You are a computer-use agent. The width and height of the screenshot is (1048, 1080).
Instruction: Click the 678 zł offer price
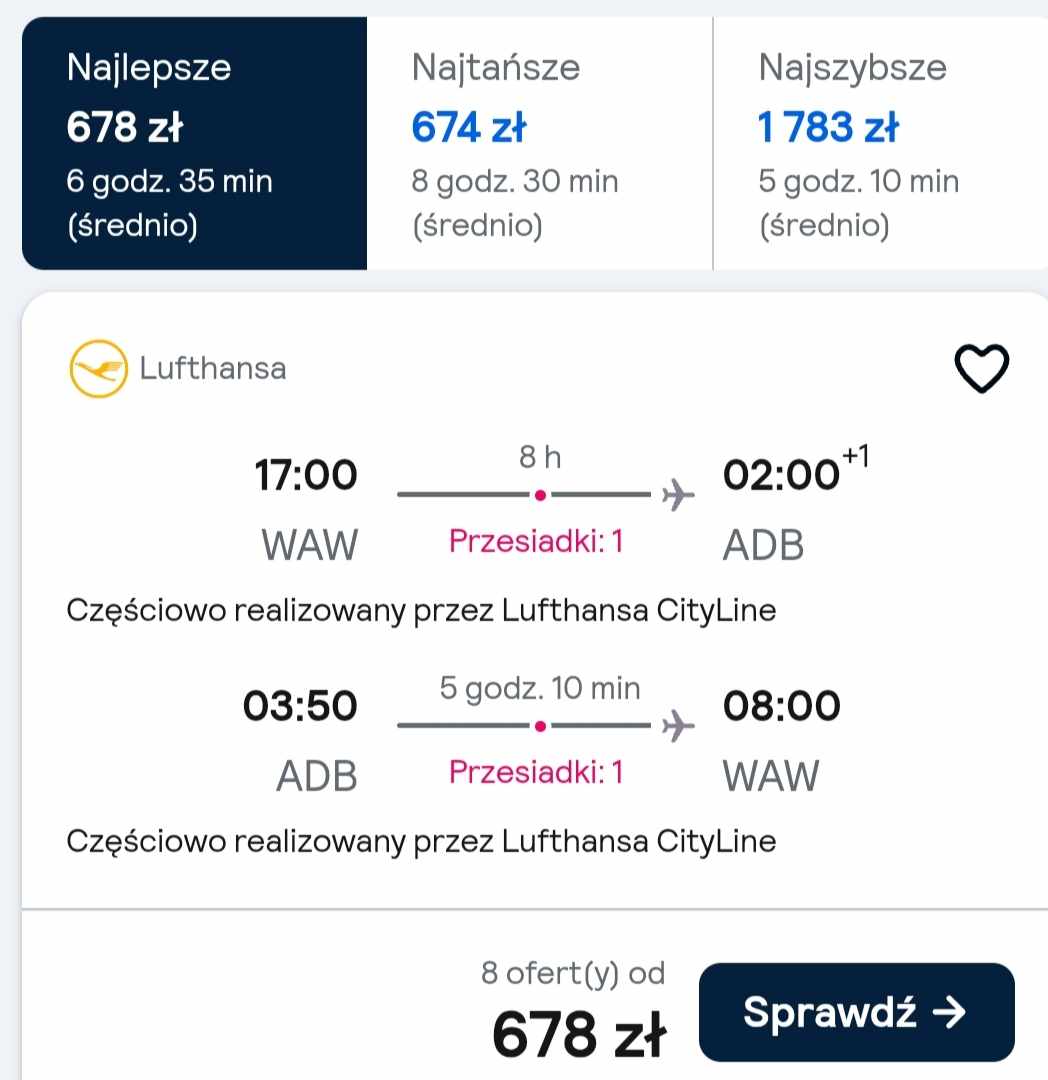coord(579,1034)
